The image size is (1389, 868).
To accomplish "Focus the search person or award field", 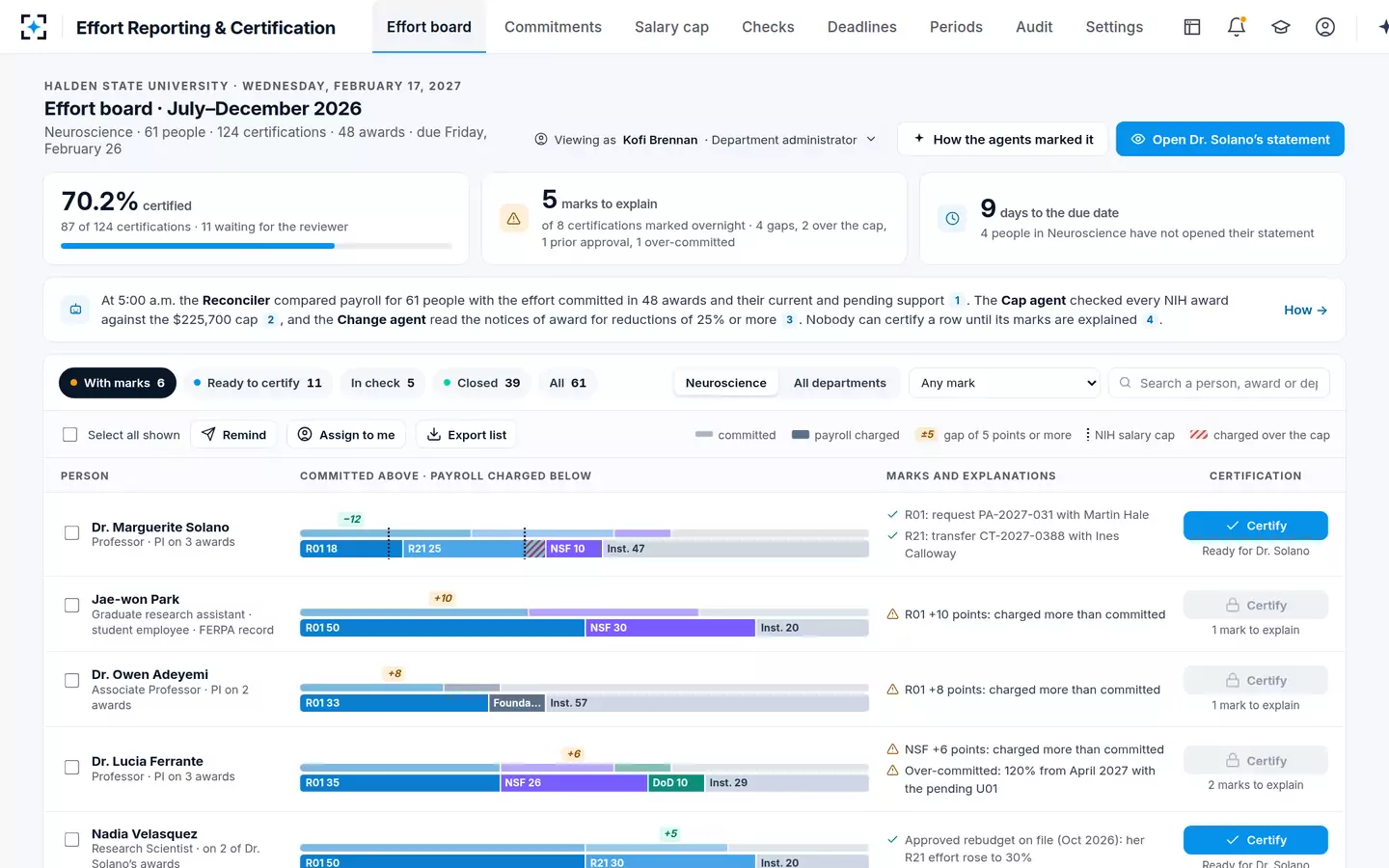I will pyautogui.click(x=1219, y=383).
